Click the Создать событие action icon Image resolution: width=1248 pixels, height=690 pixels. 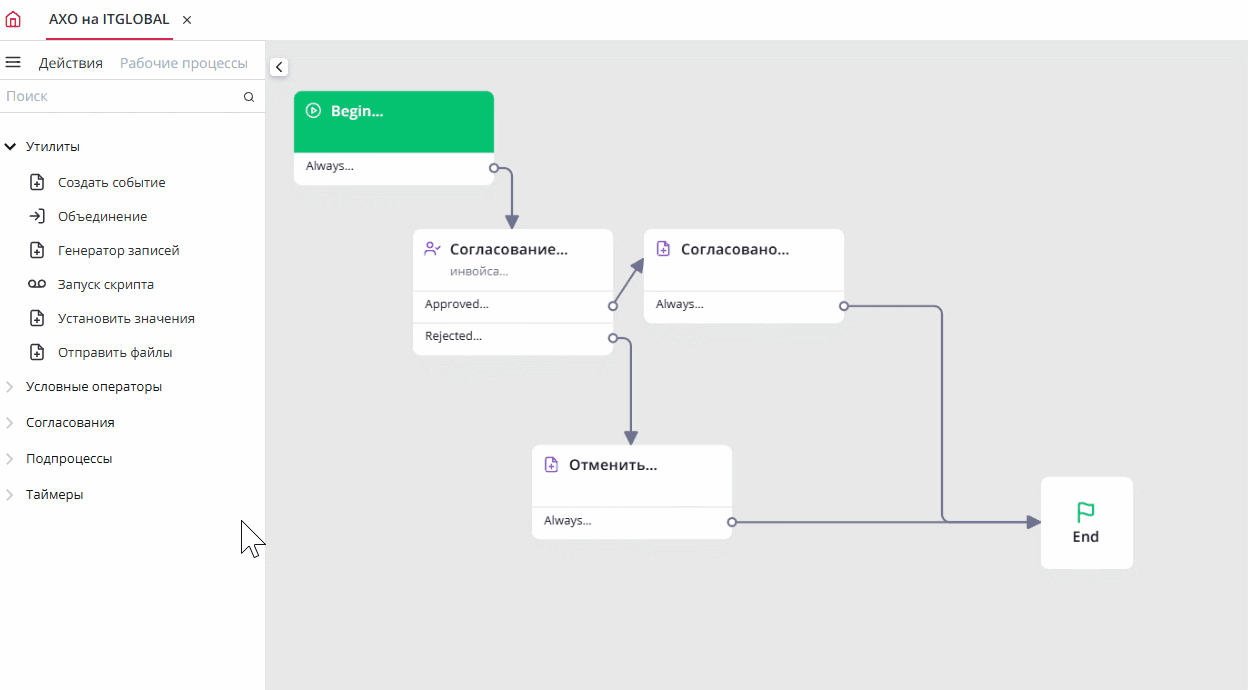tap(37, 182)
